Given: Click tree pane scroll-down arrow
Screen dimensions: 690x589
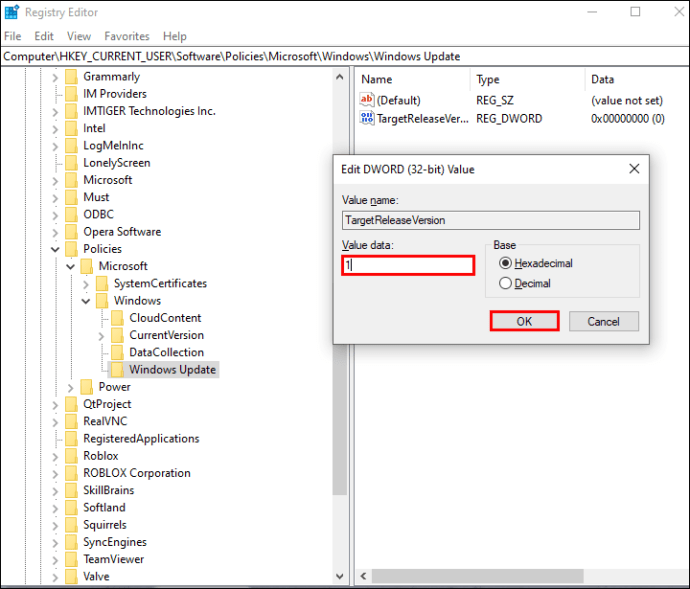Looking at the screenshot, I should [339, 576].
